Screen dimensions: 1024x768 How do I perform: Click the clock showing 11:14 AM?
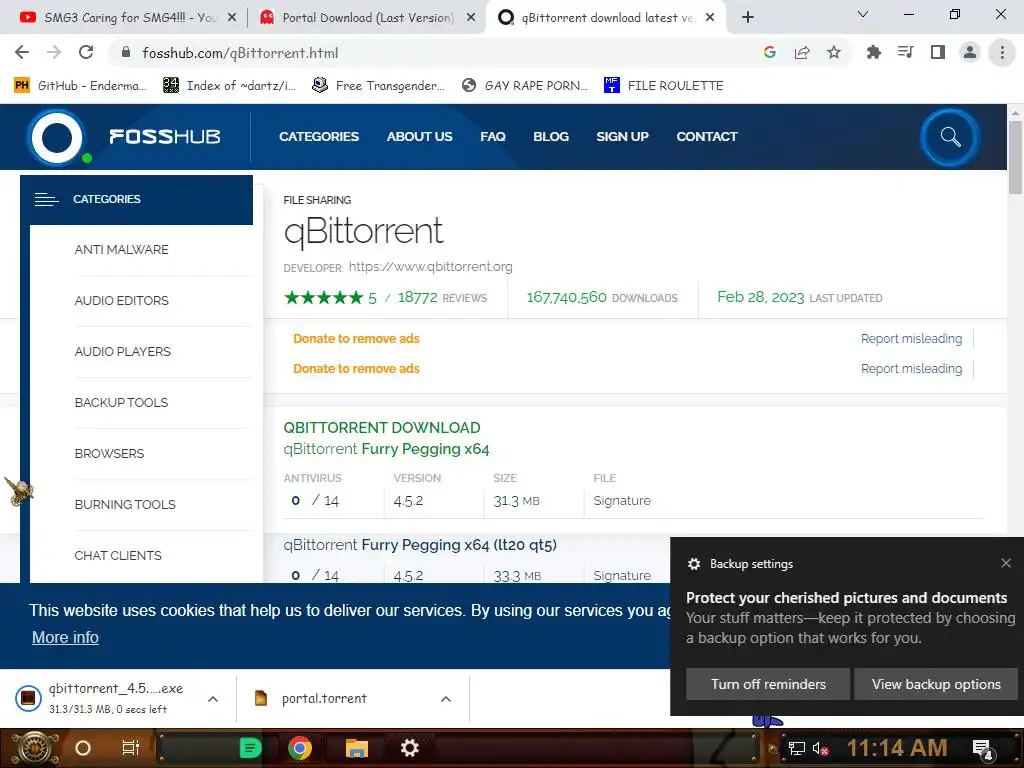tap(897, 748)
